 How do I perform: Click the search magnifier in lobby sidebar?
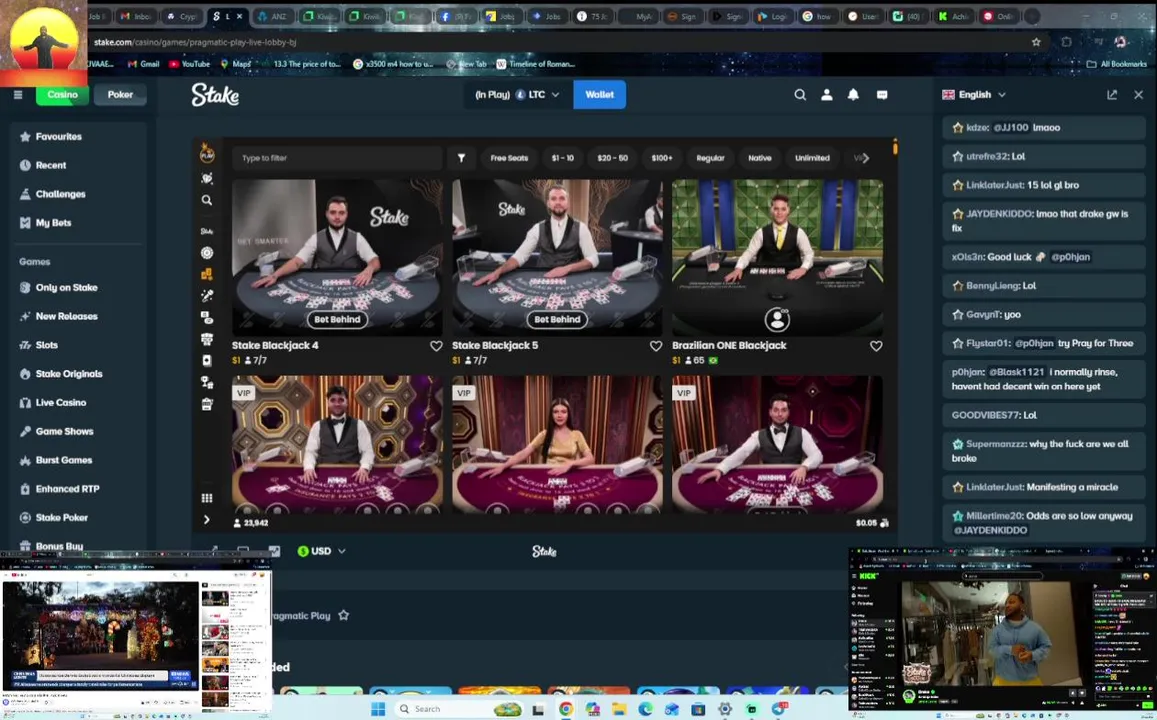(207, 200)
